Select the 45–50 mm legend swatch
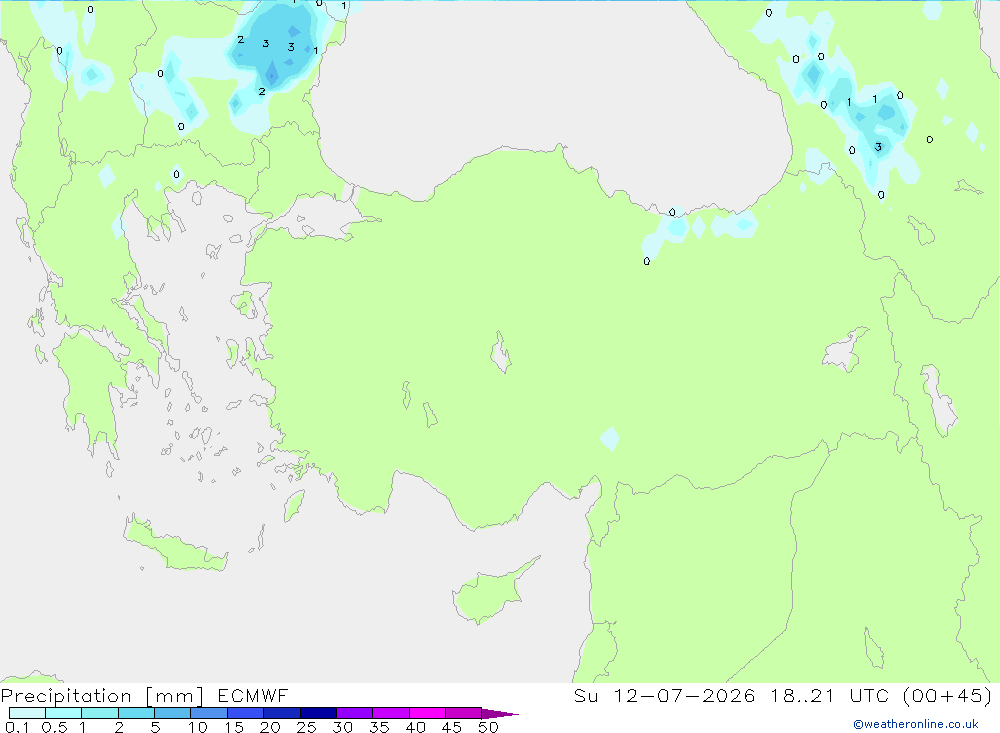Image resolution: width=1000 pixels, height=733 pixels. click(x=463, y=713)
